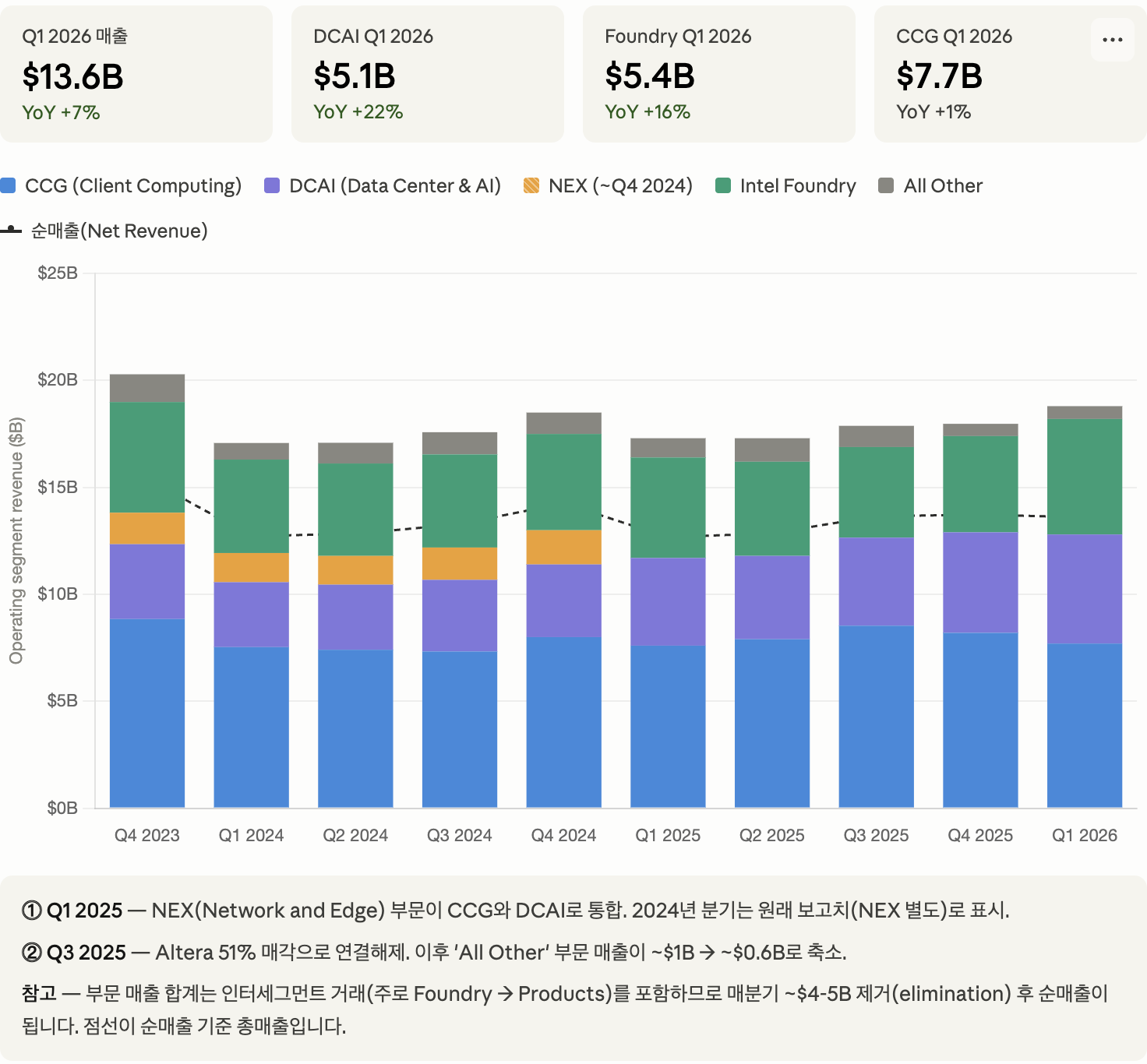
Task: Click the "YoY +16%" growth figure
Action: coord(648,111)
